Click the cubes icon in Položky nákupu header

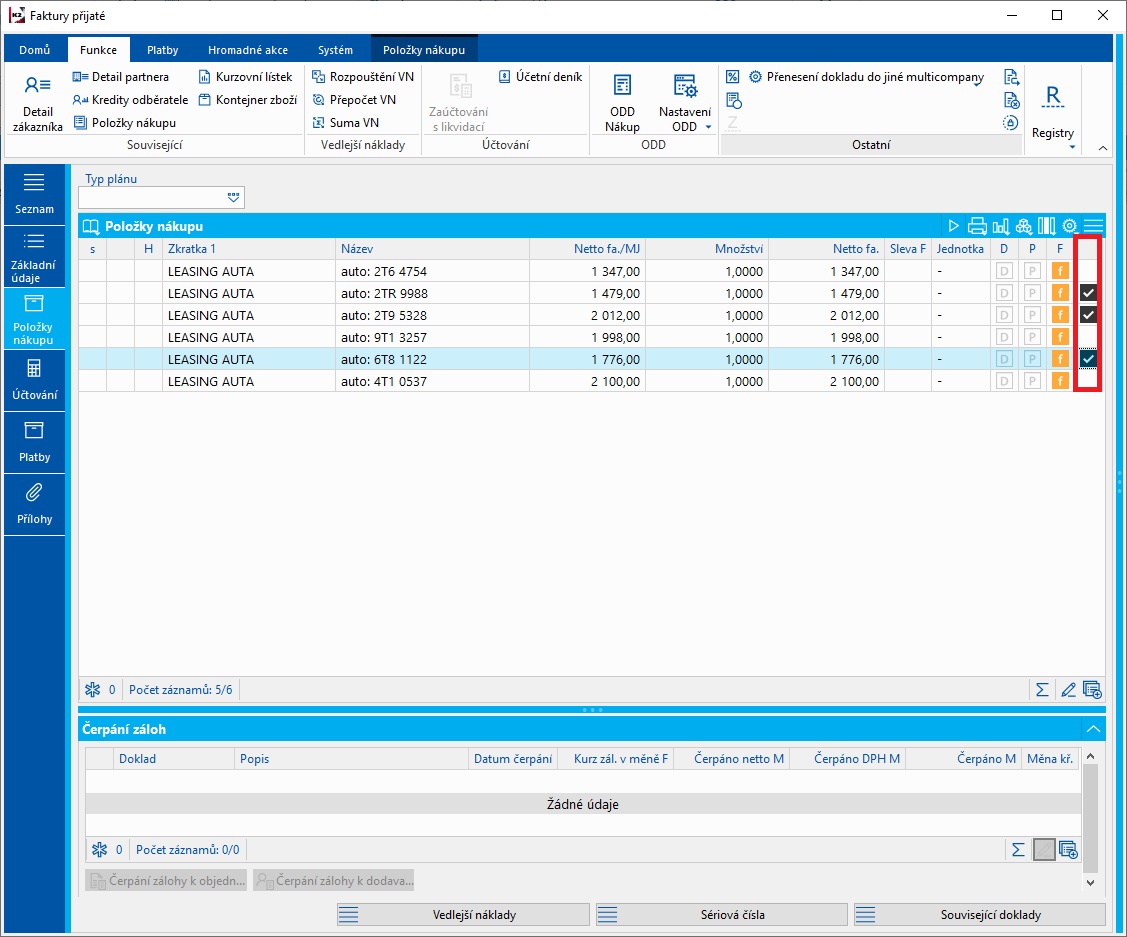point(1024,226)
